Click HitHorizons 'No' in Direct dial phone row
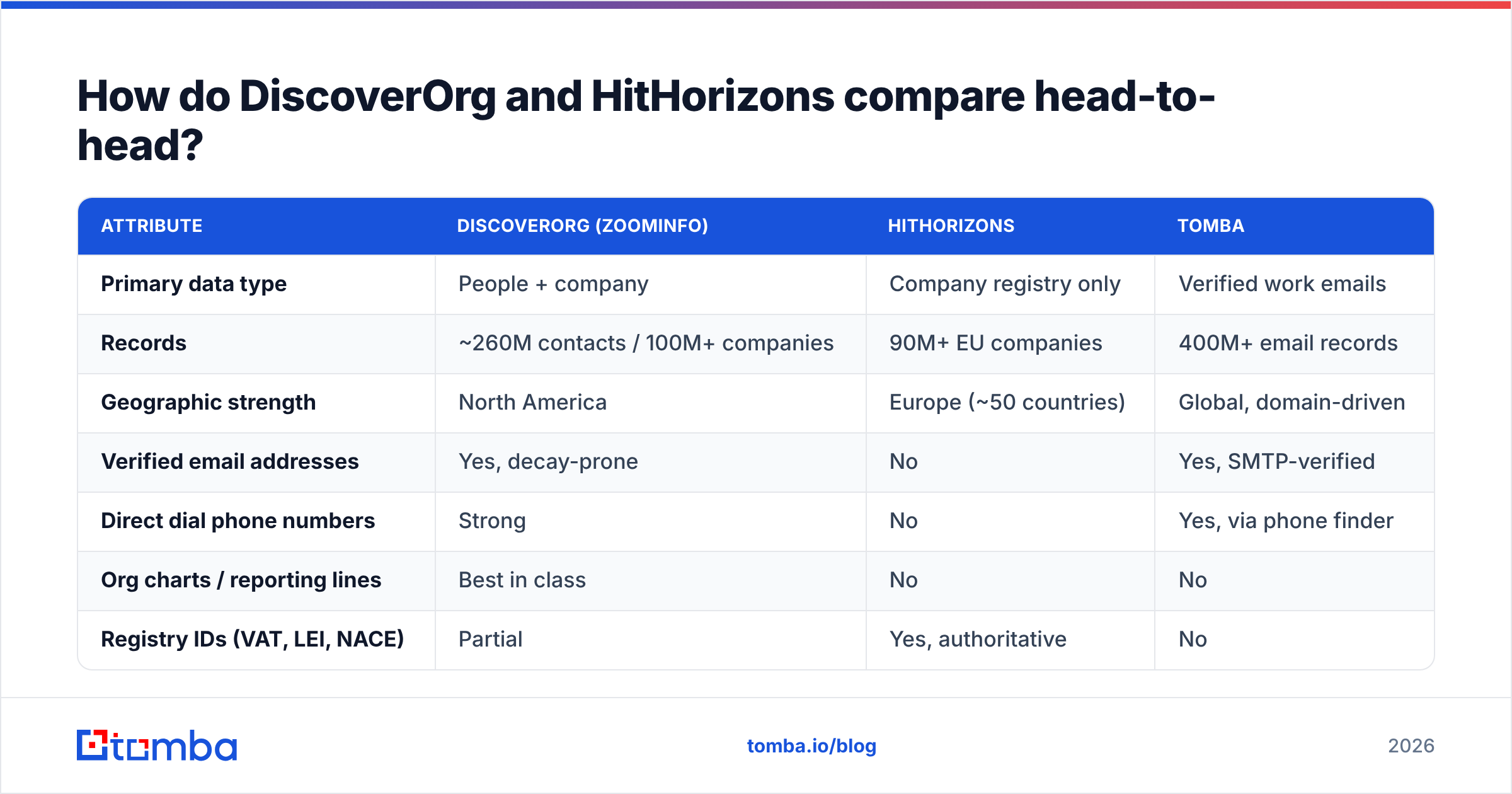The height and width of the screenshot is (794, 1512). tap(903, 521)
